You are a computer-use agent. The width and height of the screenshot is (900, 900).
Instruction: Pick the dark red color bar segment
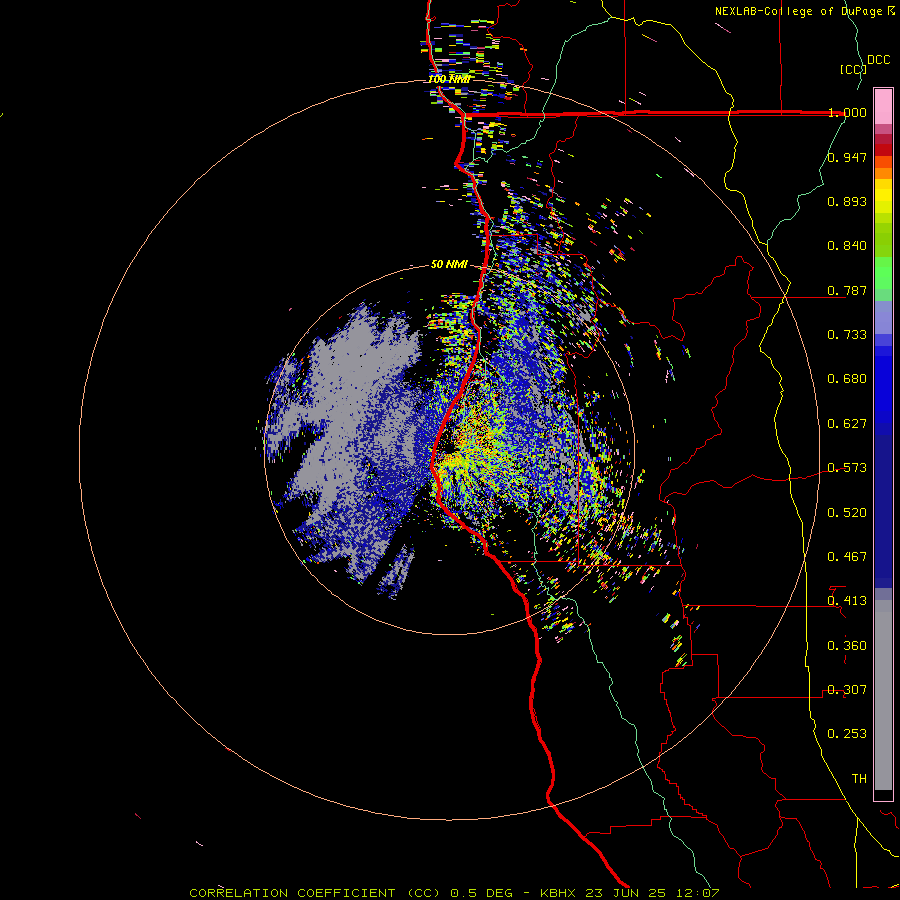point(883,150)
